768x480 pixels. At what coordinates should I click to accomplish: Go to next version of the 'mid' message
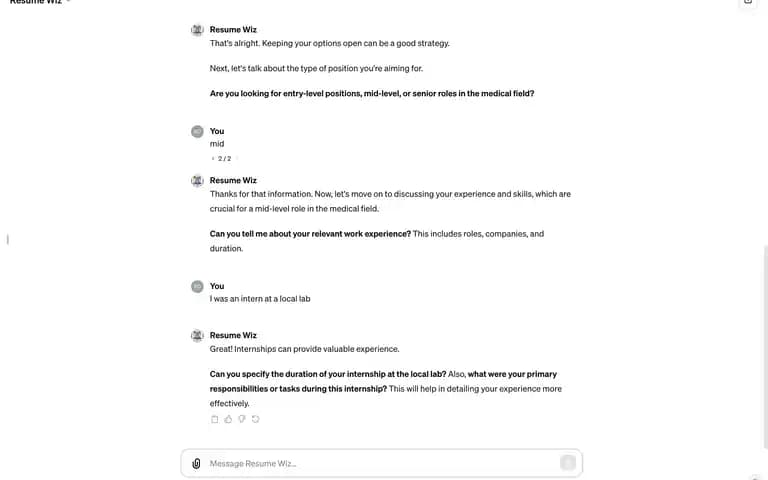(x=237, y=159)
